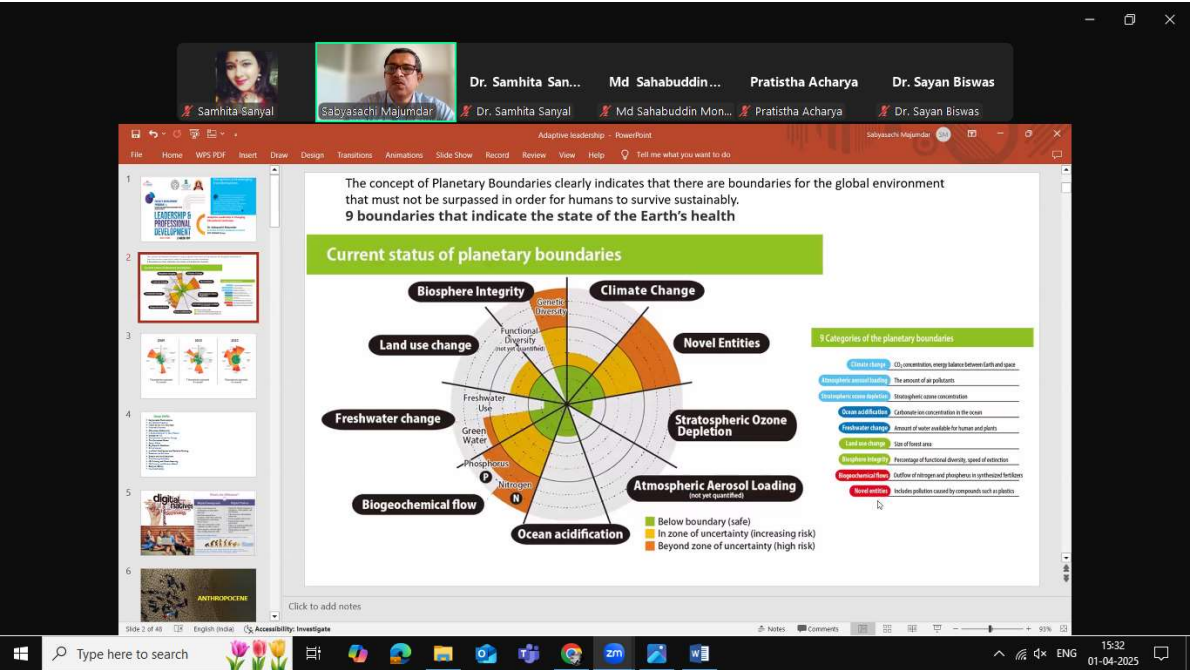The height and width of the screenshot is (670, 1191).
Task: Select the View ribbon tab
Action: [567, 155]
